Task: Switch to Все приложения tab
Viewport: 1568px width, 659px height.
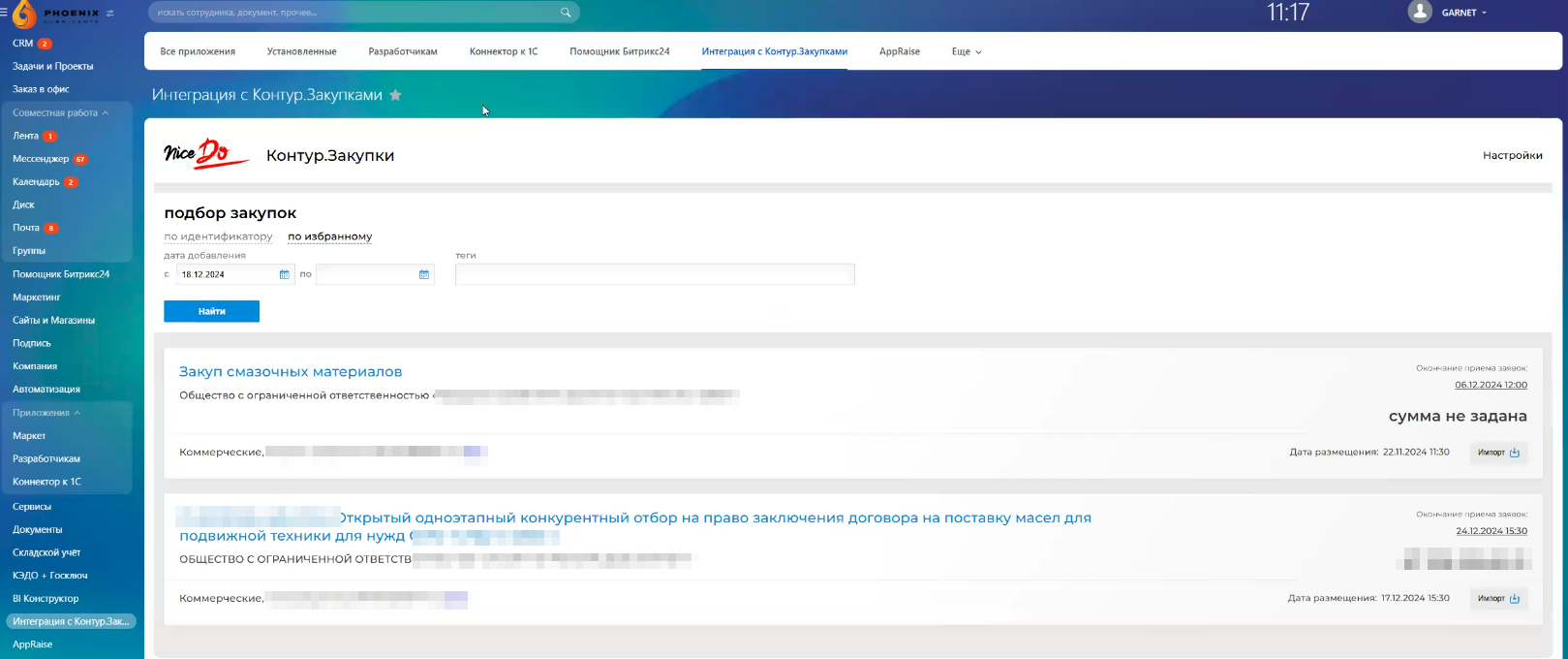Action: coord(198,51)
